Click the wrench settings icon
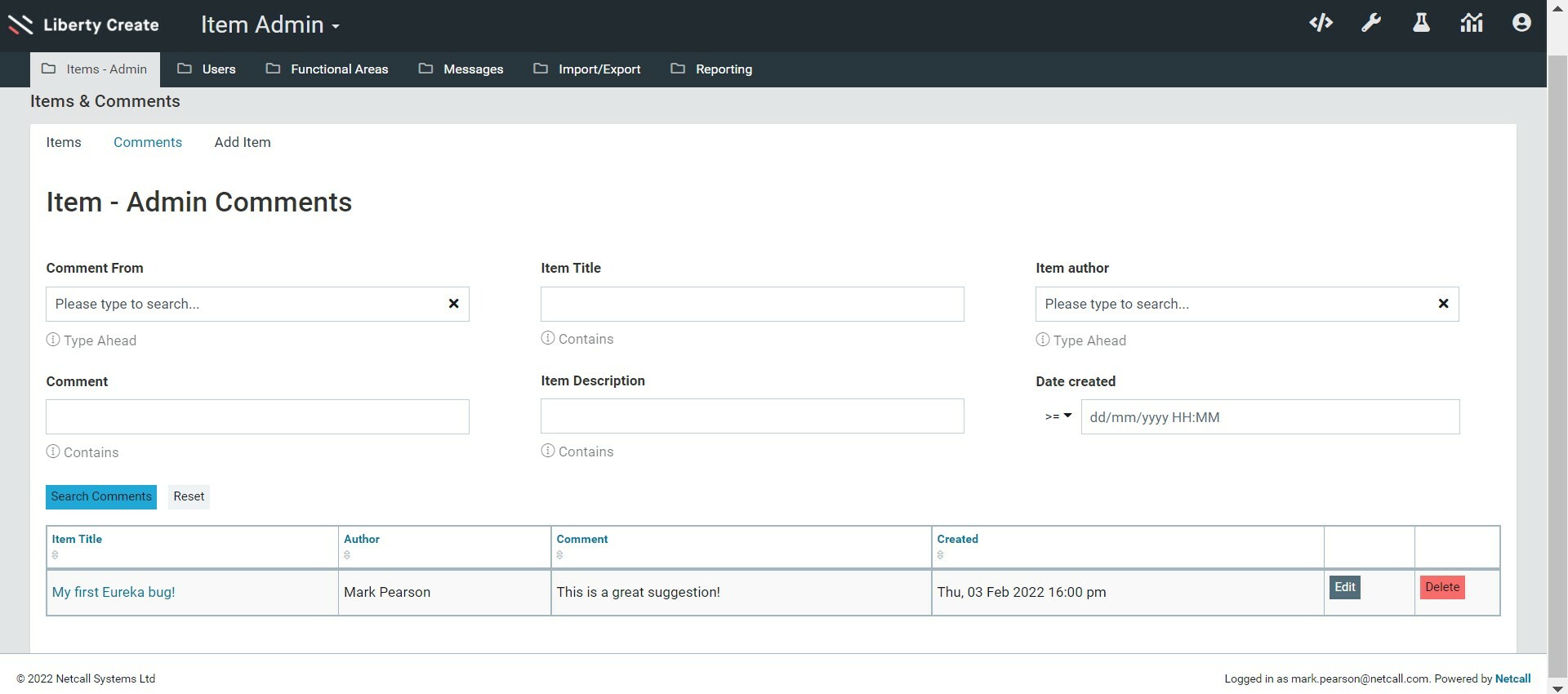The width and height of the screenshot is (1568, 694). pyautogui.click(x=1371, y=23)
